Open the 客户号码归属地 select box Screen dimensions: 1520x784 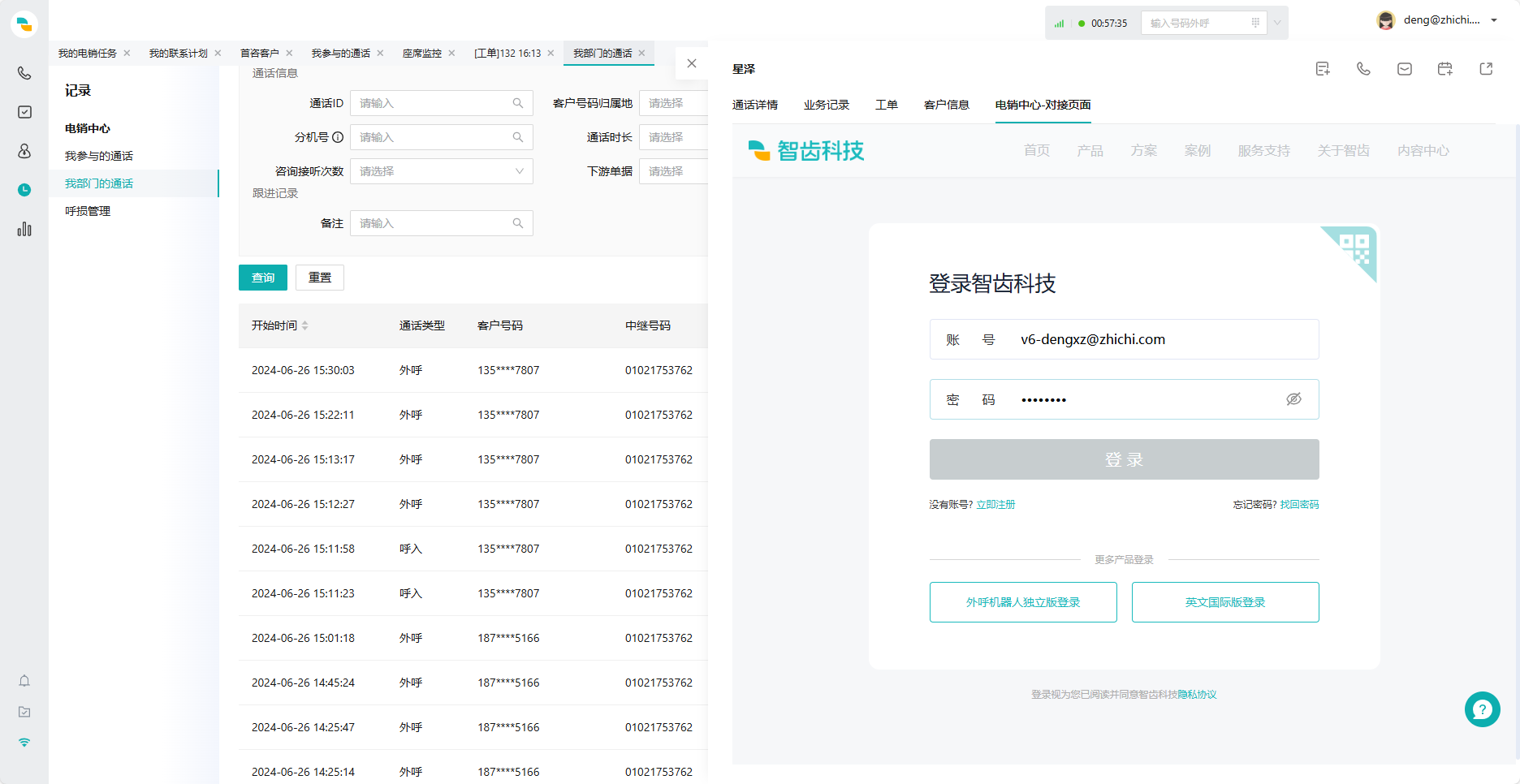[x=673, y=103]
